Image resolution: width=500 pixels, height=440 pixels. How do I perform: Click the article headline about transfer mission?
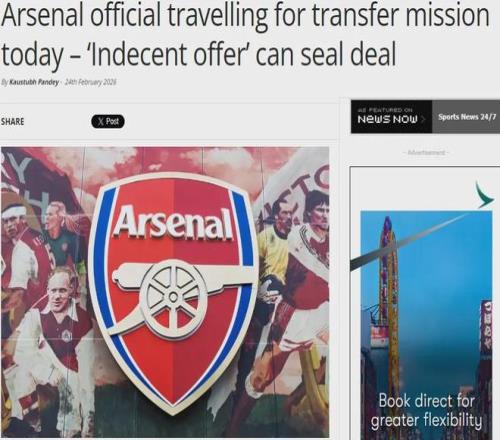245,34
